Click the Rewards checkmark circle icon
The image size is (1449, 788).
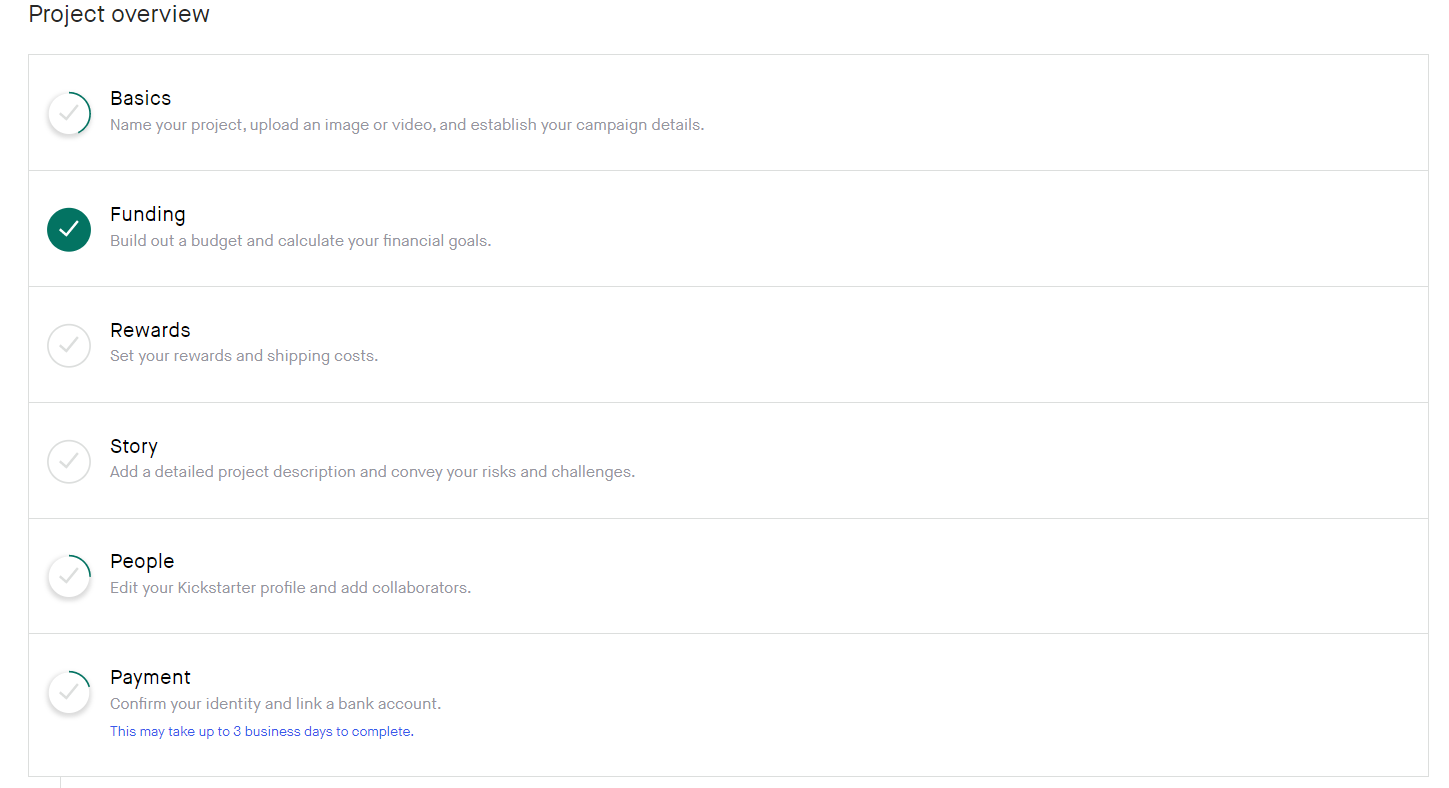pyautogui.click(x=69, y=345)
